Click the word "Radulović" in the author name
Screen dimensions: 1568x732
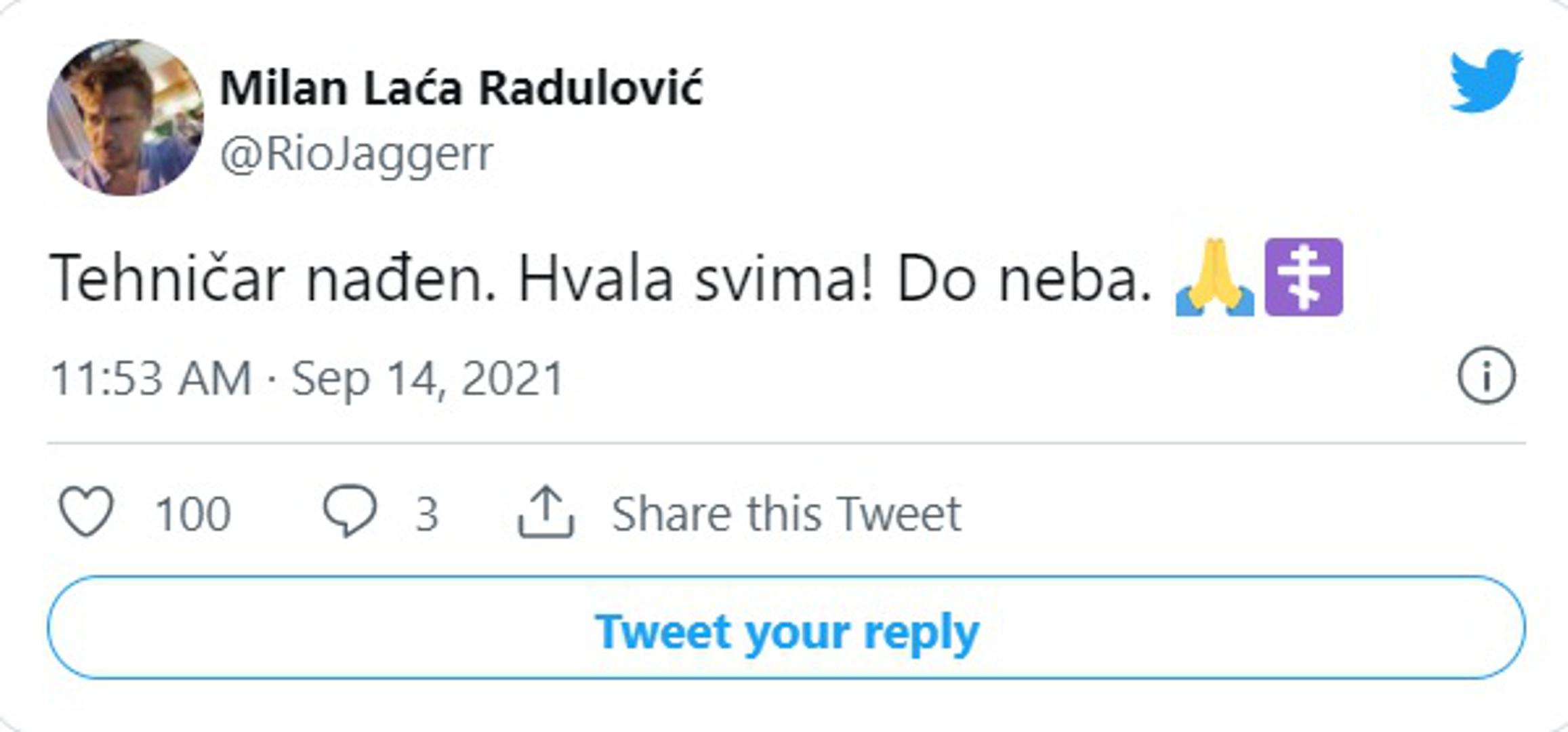tap(590, 88)
